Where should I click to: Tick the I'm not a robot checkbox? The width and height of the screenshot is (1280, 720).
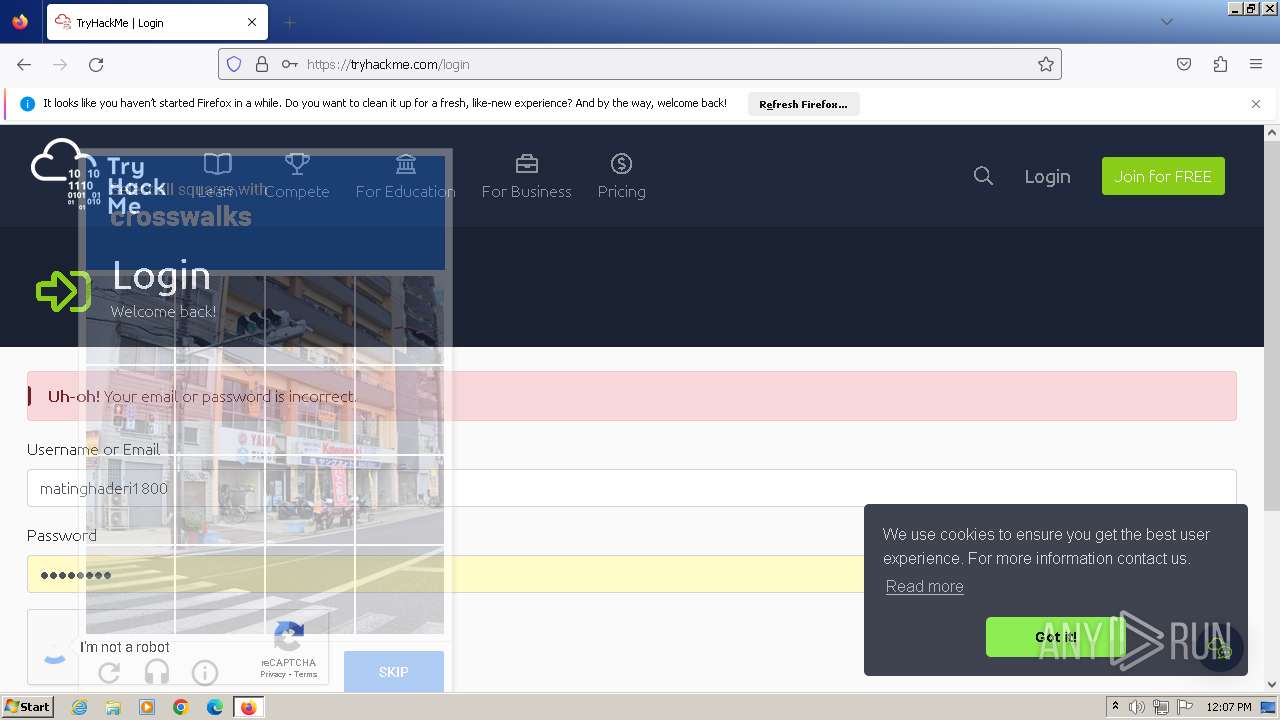pos(54,647)
